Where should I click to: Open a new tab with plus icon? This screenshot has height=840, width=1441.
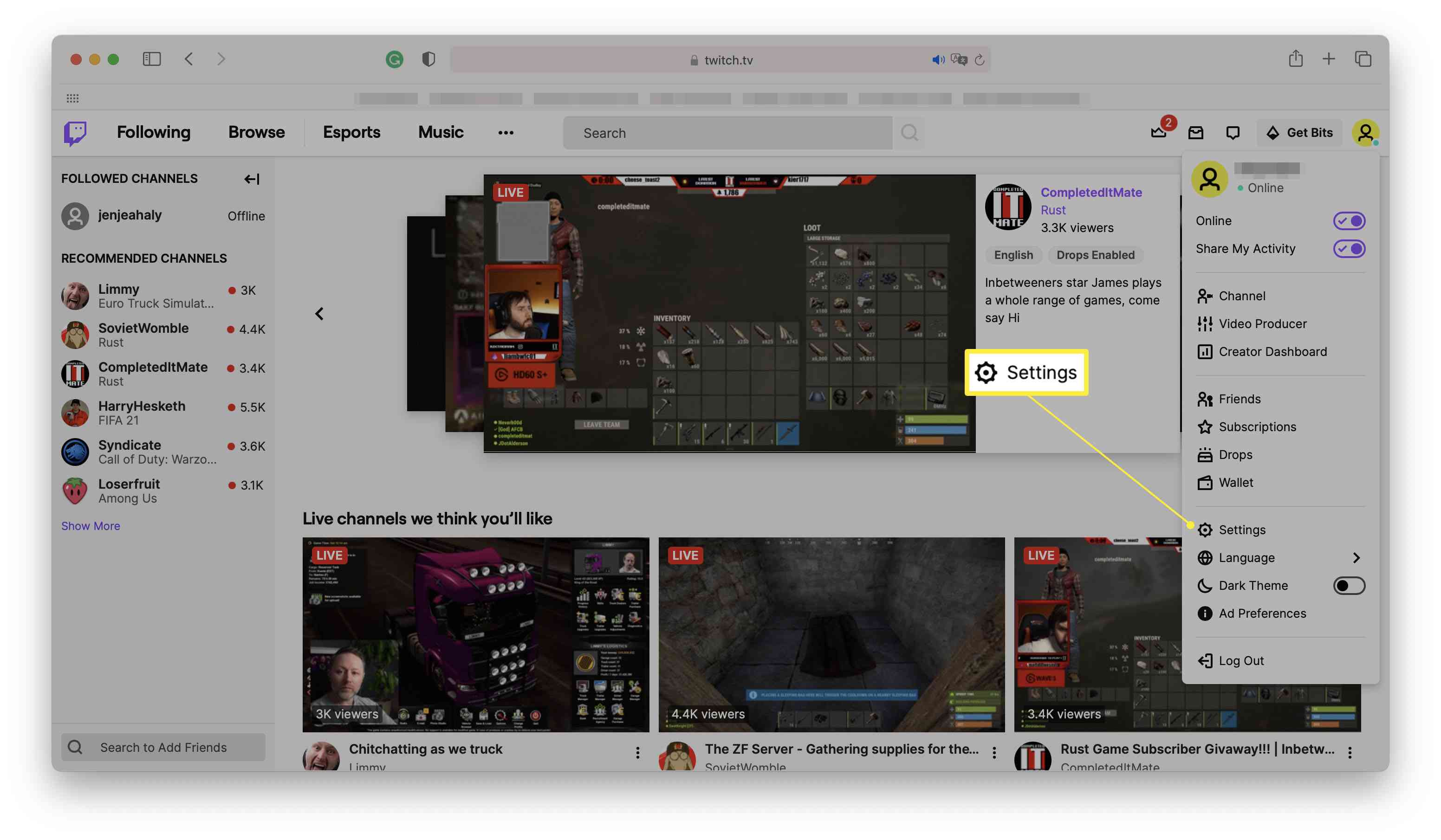pos(1329,59)
